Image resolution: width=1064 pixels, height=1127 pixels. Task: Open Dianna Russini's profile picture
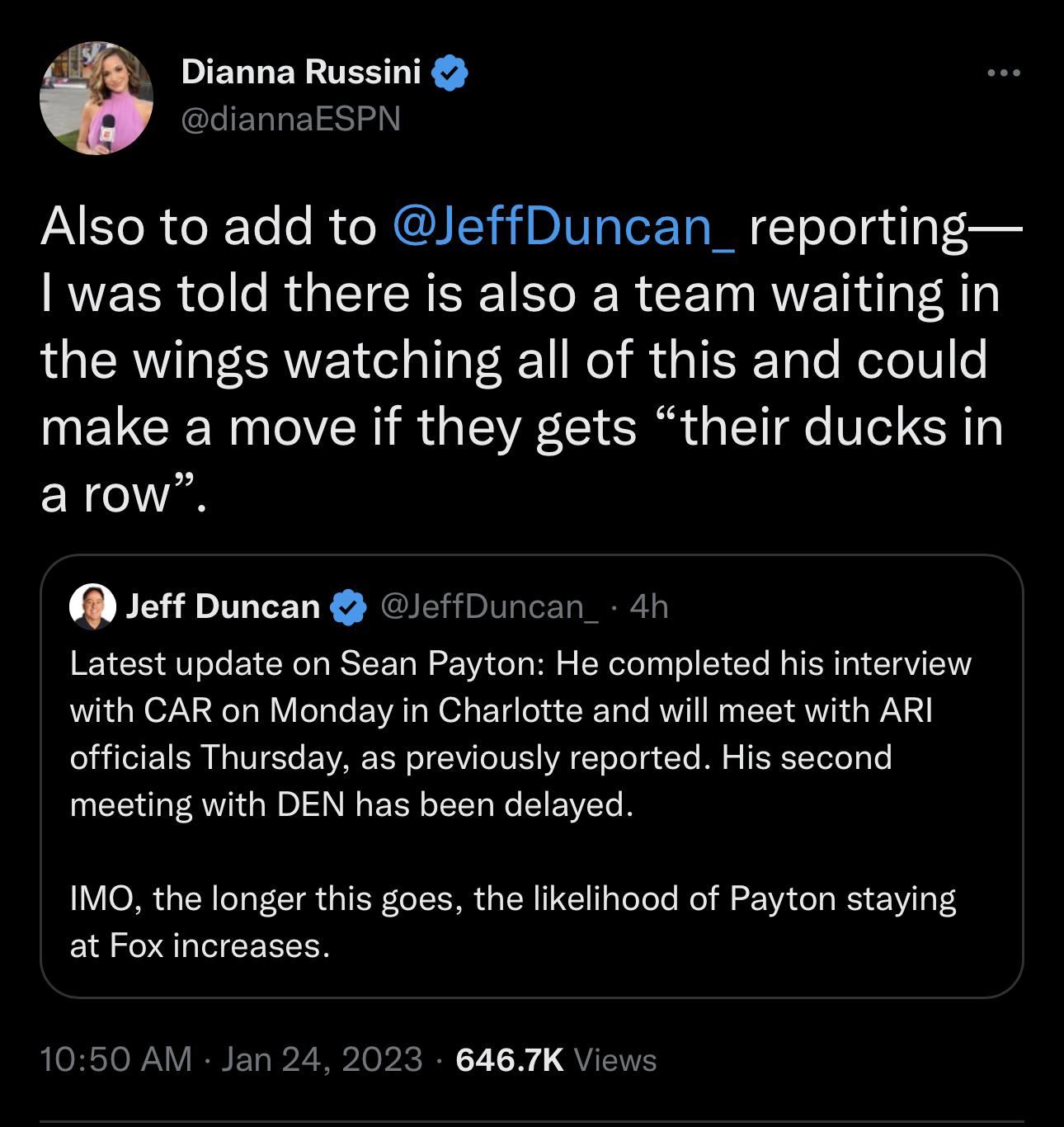[x=96, y=97]
